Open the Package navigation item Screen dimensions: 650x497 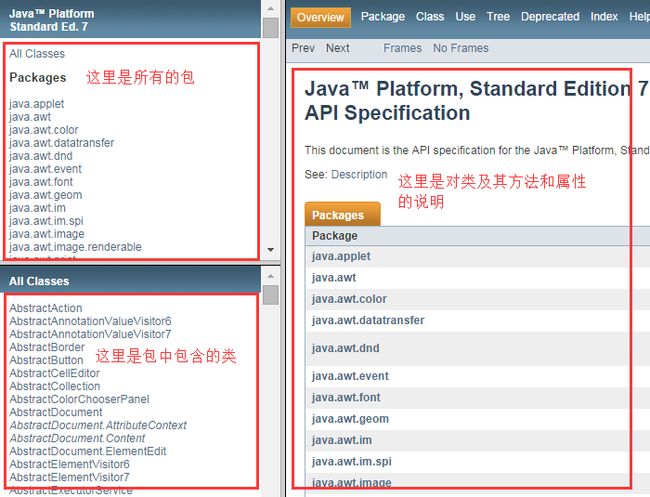point(383,17)
